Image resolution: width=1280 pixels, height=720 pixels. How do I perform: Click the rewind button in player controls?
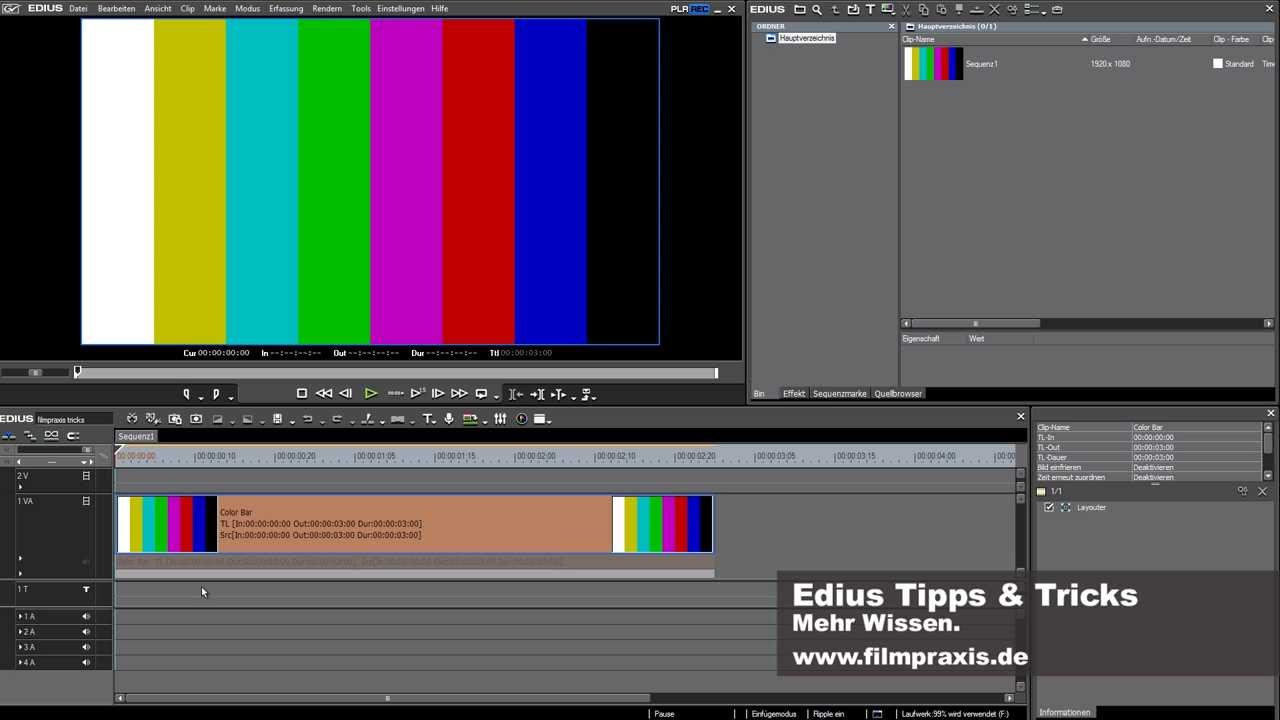point(324,394)
